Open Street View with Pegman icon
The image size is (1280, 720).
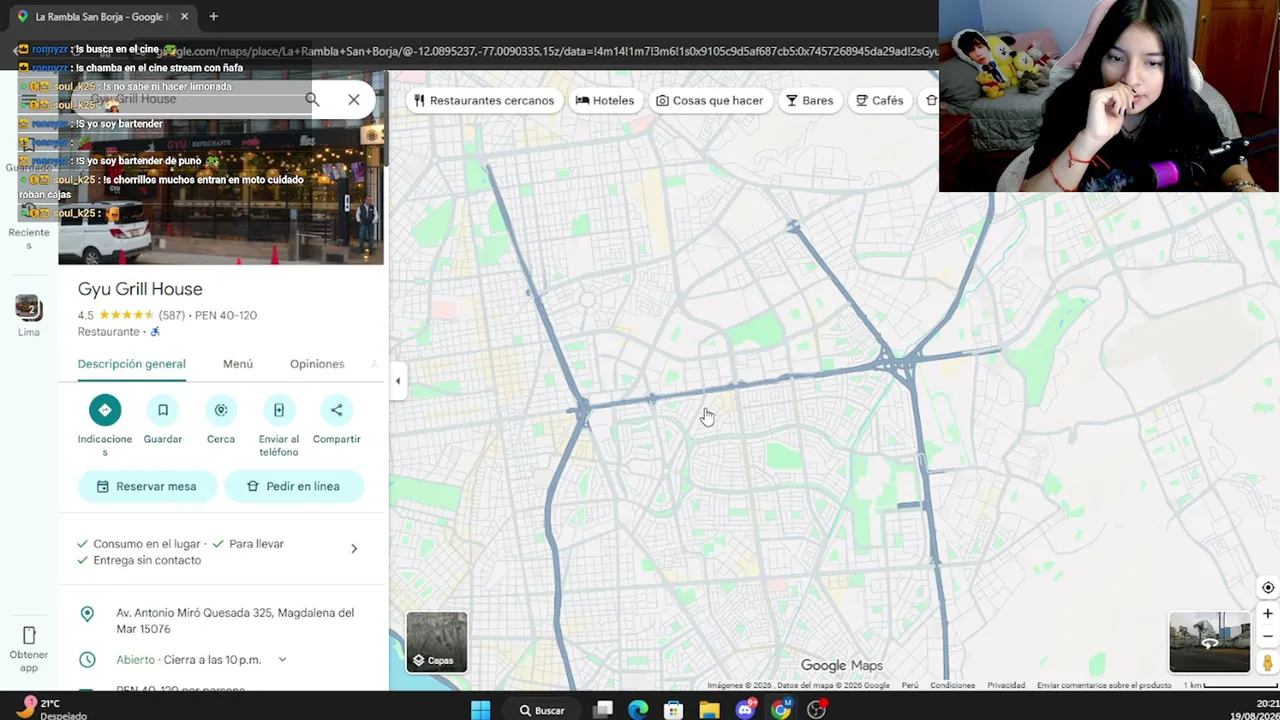pyautogui.click(x=1268, y=663)
